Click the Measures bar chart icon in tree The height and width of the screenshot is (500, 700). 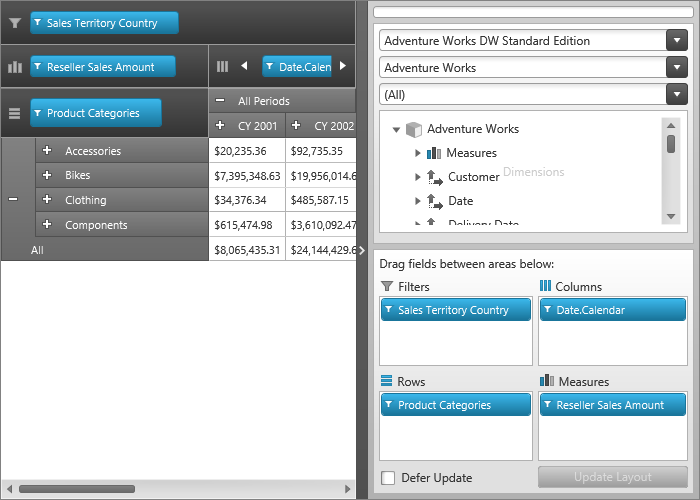[x=434, y=153]
